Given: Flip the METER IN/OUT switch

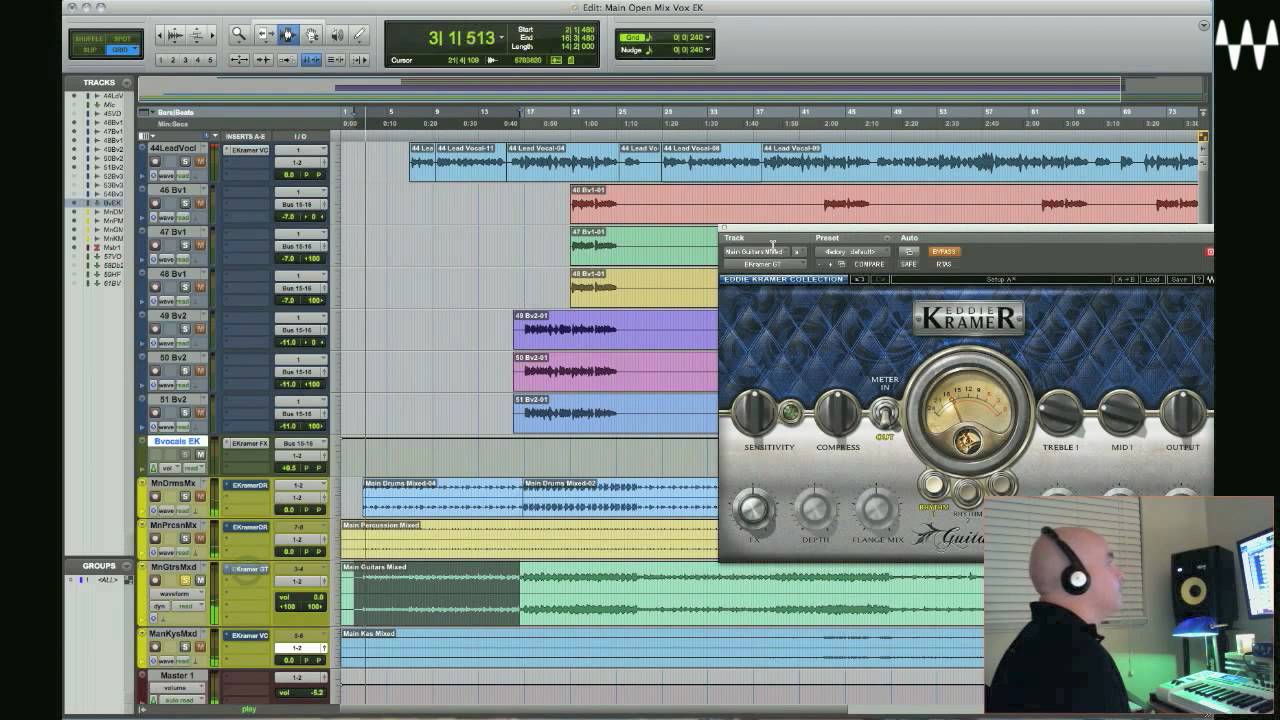Looking at the screenshot, I should (x=884, y=412).
